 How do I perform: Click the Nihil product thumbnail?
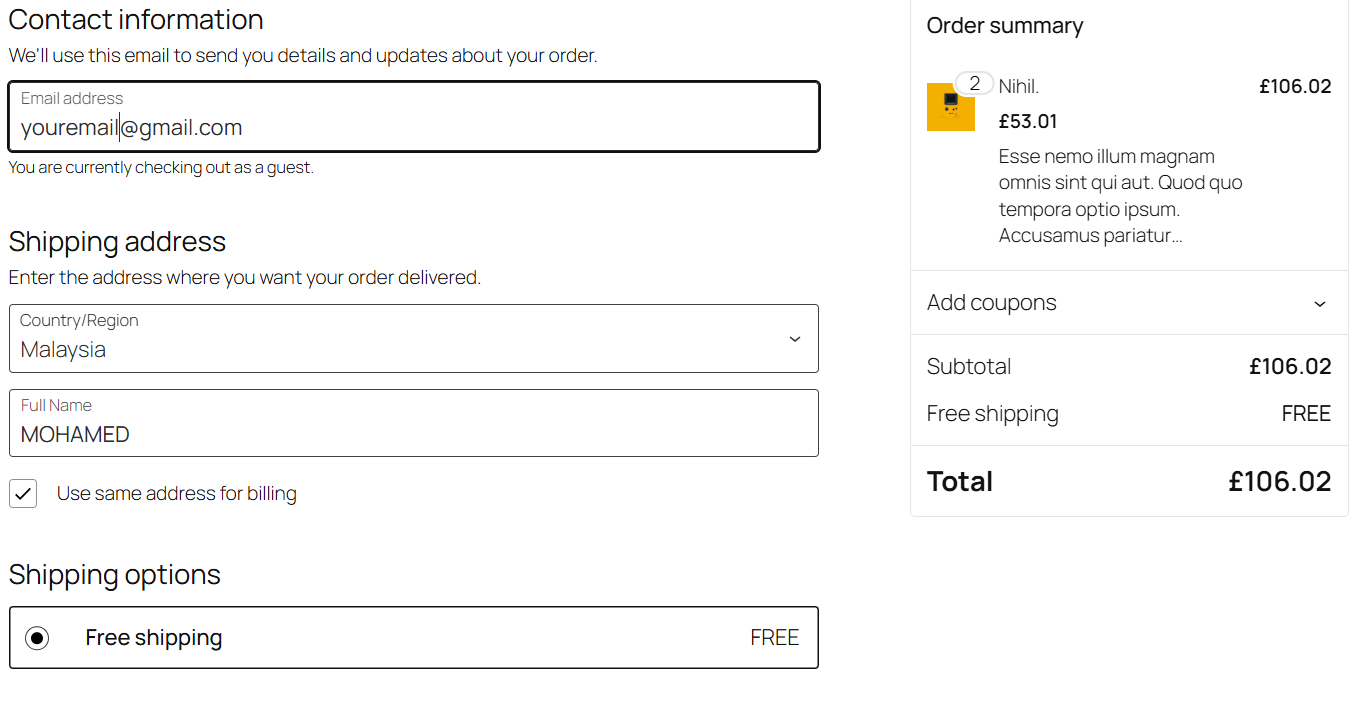951,106
